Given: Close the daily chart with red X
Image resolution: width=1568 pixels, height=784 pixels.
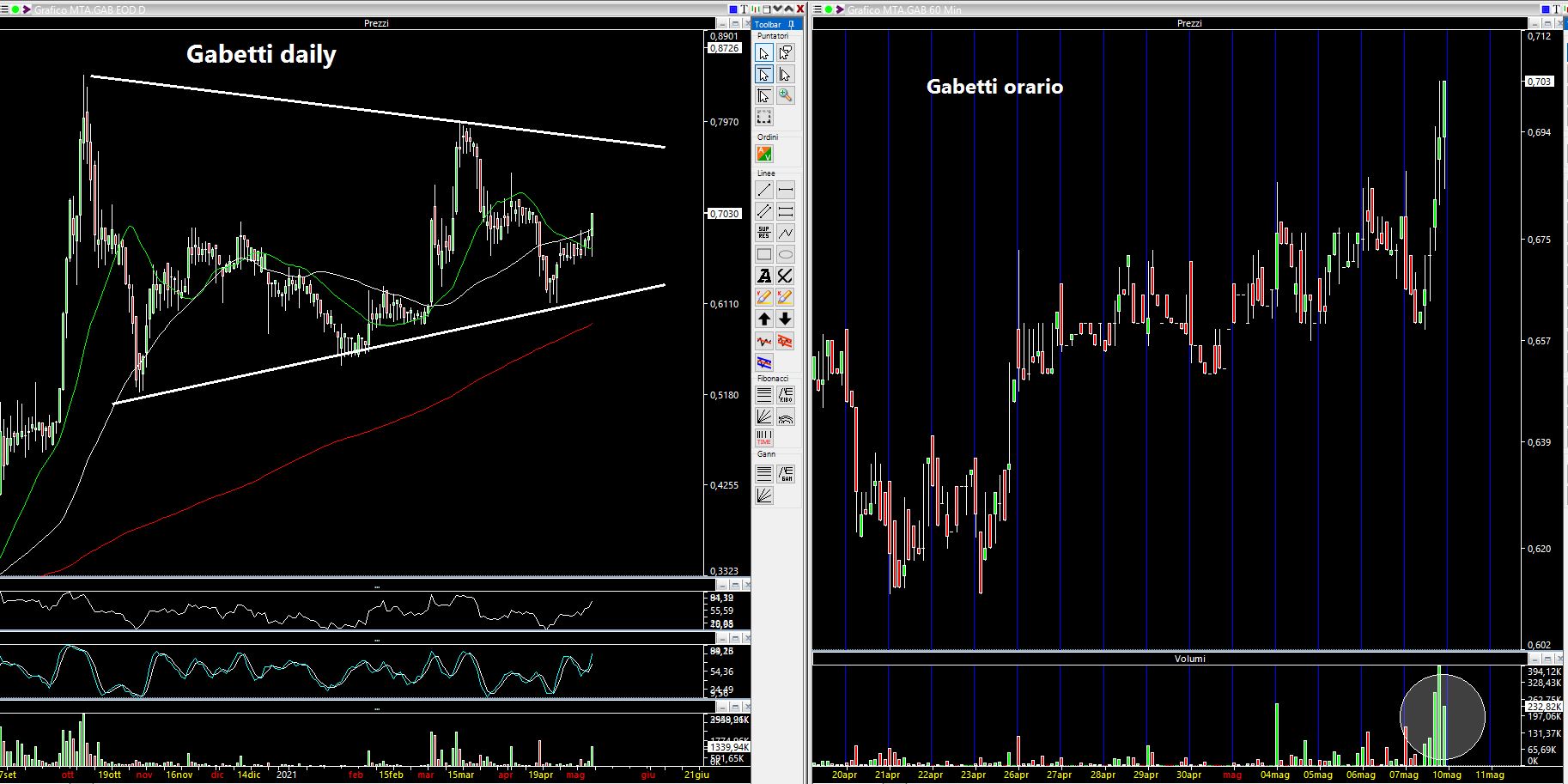Looking at the screenshot, I should (800, 9).
